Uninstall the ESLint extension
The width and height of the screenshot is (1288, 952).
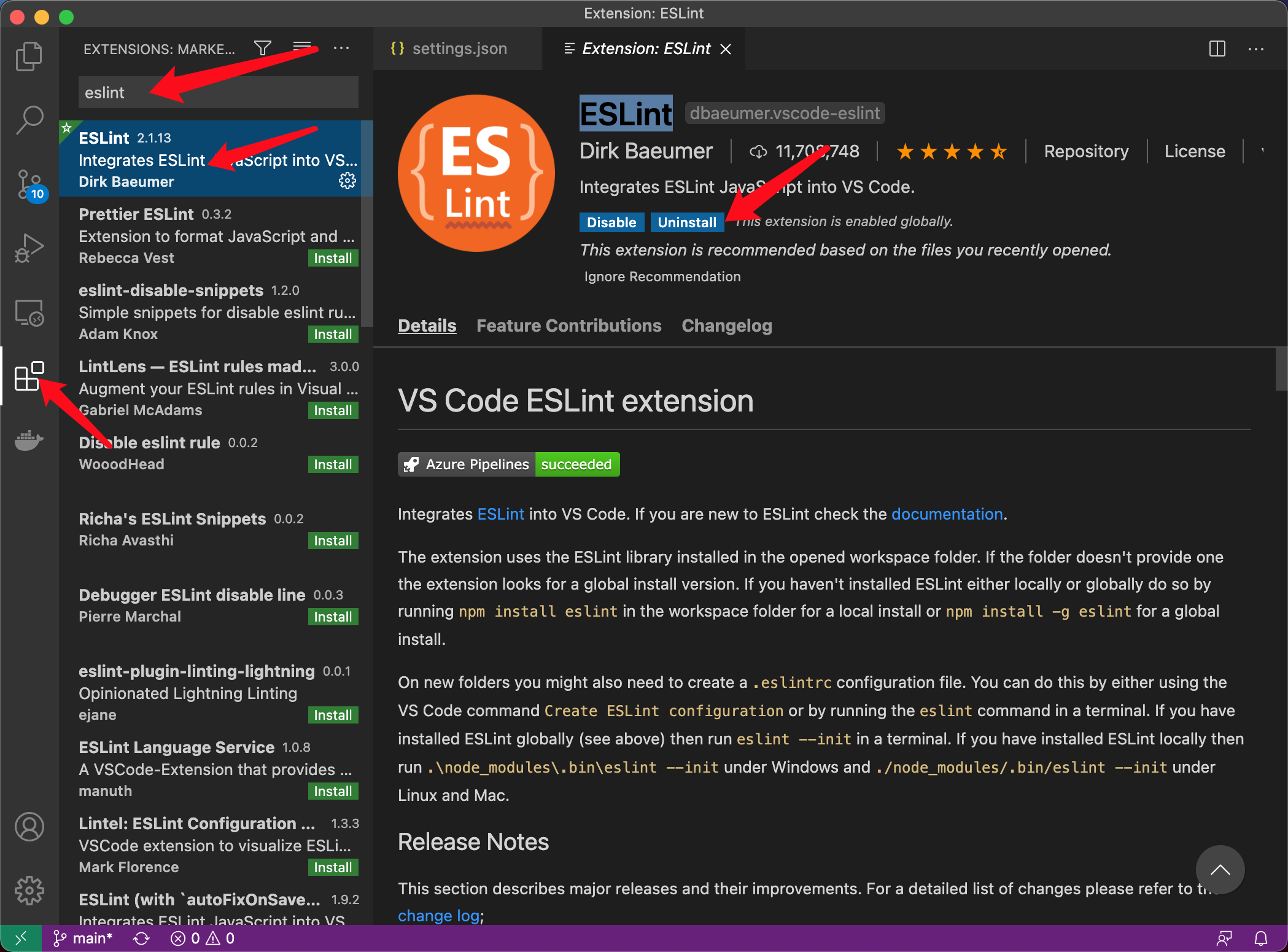coord(686,222)
